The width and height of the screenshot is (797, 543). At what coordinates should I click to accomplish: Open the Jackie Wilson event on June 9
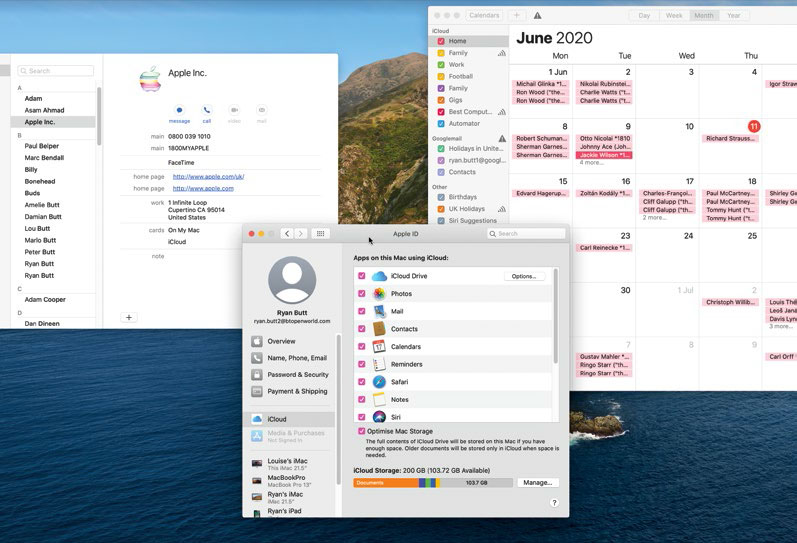604,155
